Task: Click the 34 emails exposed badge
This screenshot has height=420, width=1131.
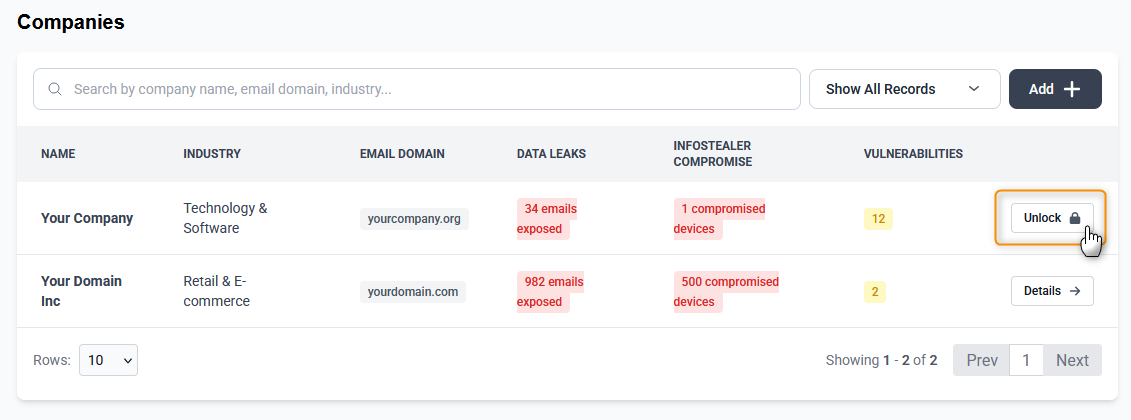Action: coord(547,219)
